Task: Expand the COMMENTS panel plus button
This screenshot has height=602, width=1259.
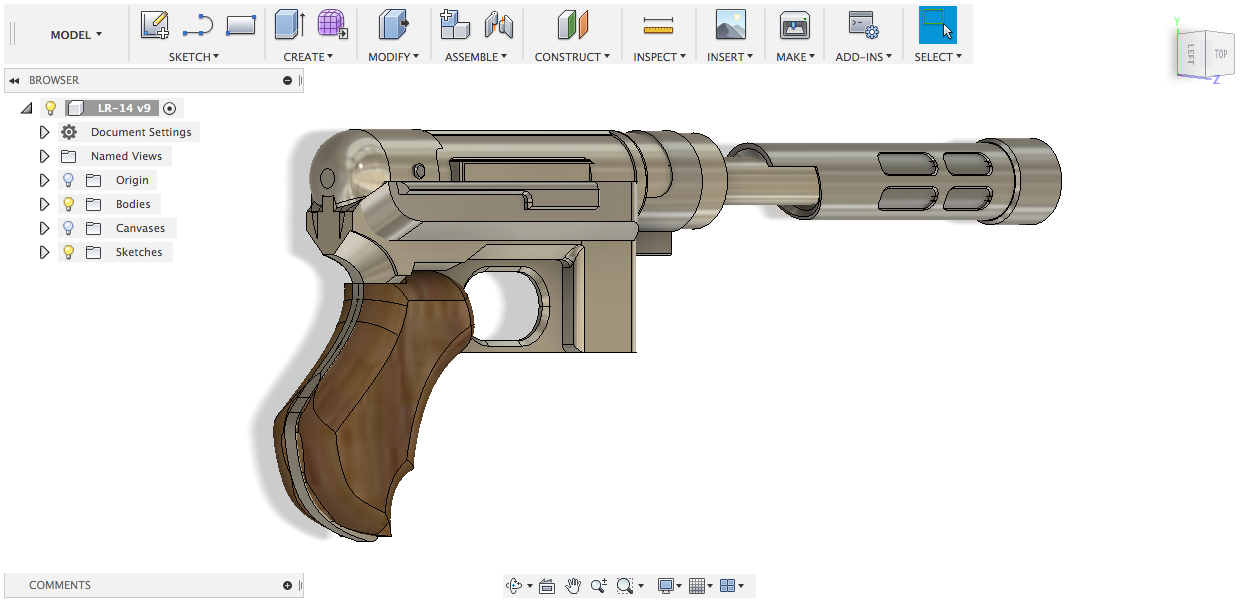Action: (x=288, y=585)
